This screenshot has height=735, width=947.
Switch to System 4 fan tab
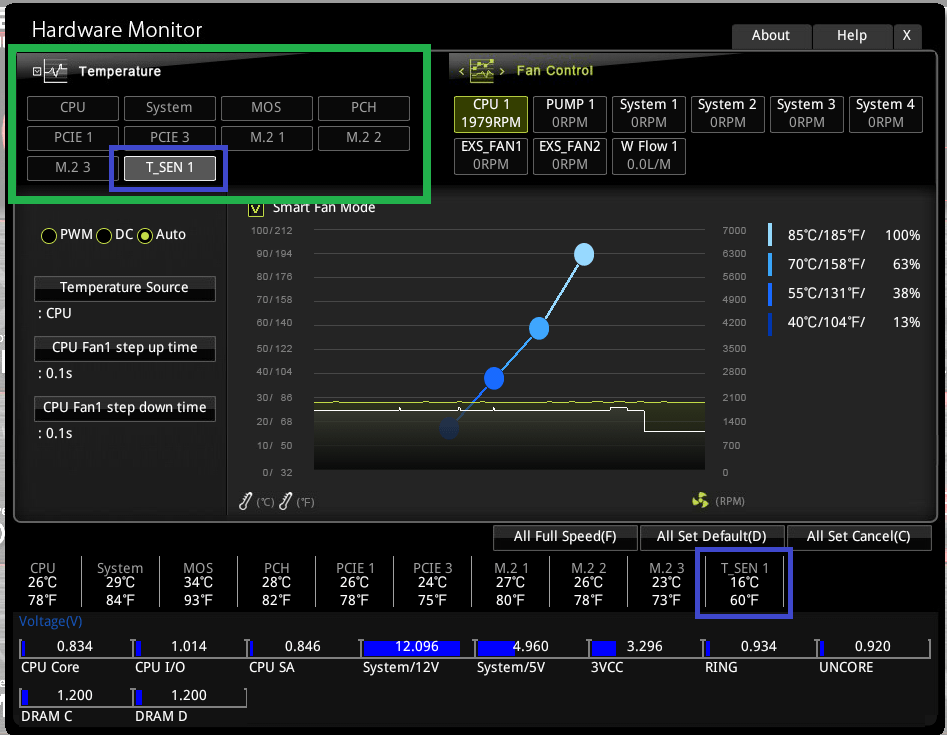point(885,114)
